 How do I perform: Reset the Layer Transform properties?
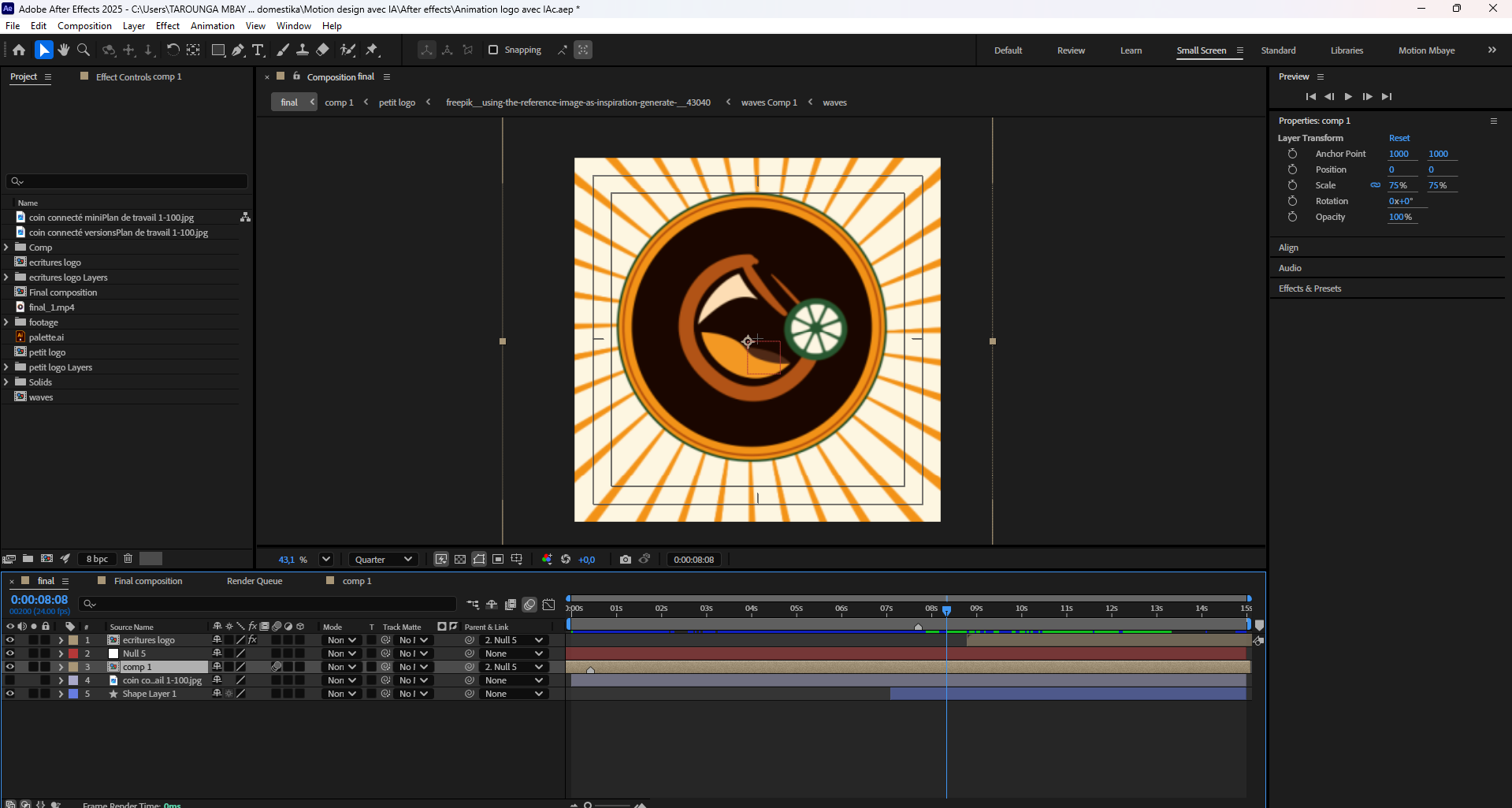pos(1399,138)
